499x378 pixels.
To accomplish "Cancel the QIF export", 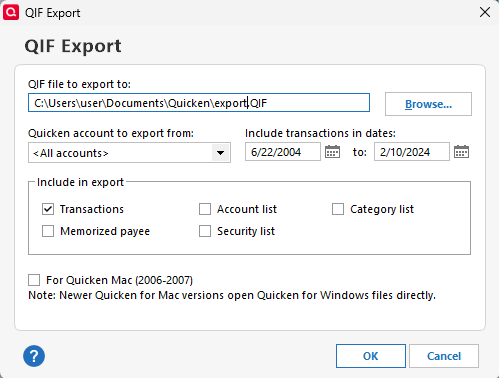I will click(444, 356).
